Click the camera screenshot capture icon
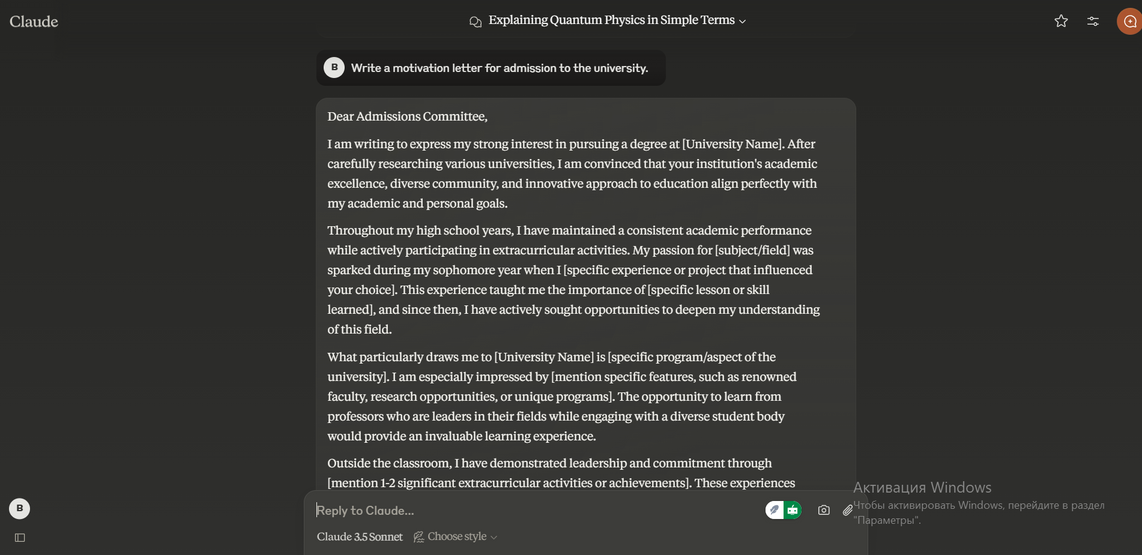 coord(823,510)
